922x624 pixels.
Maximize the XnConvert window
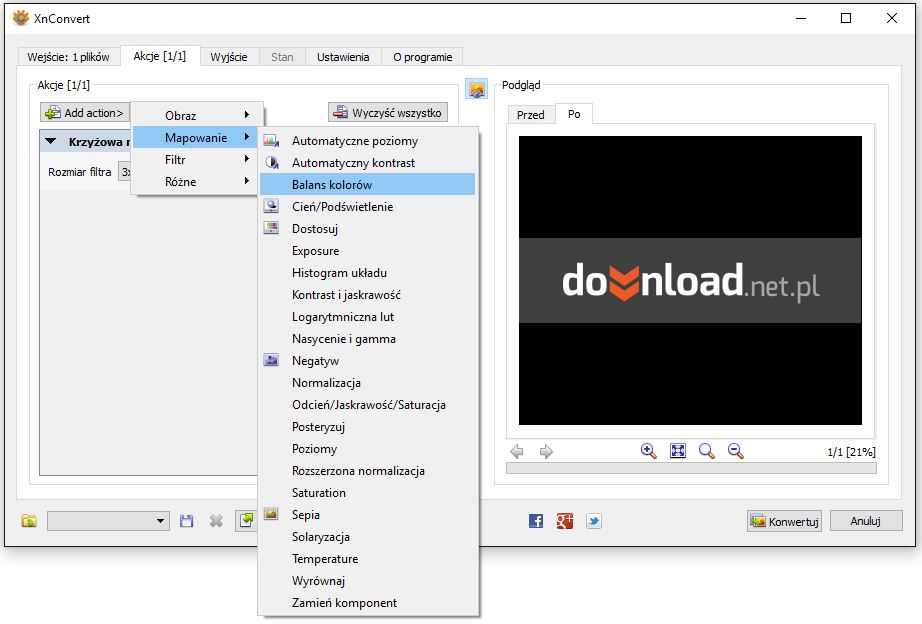coord(846,18)
